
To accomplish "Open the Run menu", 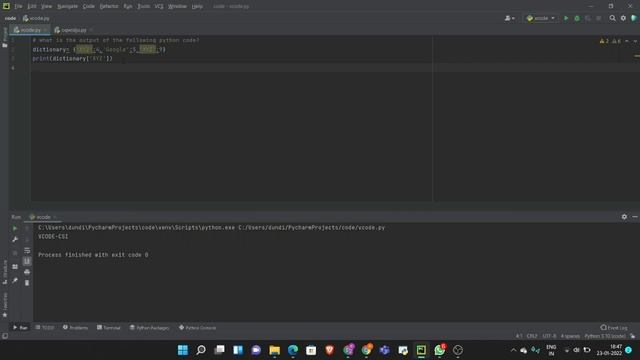I will point(128,6).
